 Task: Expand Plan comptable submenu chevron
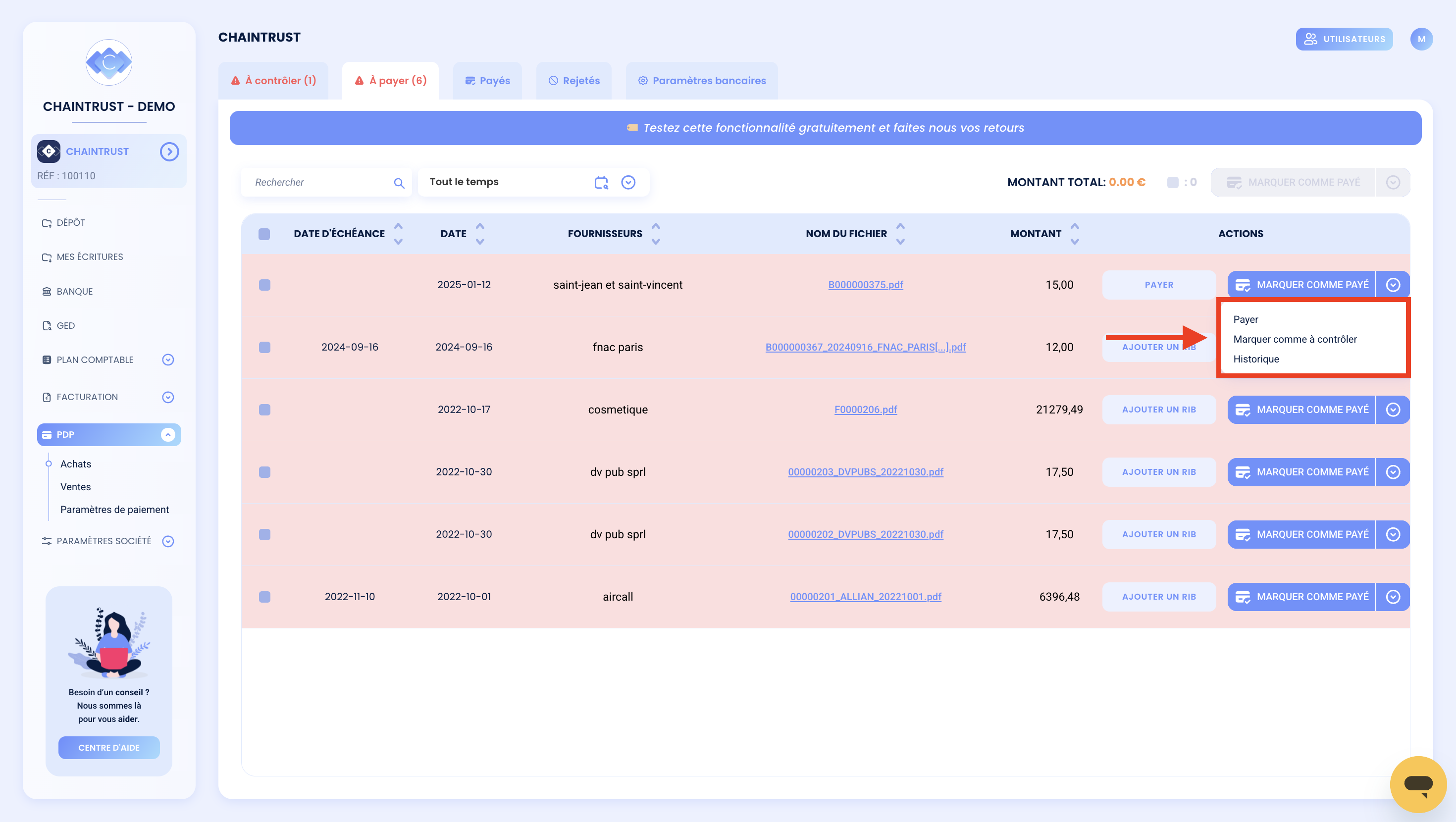coord(168,360)
